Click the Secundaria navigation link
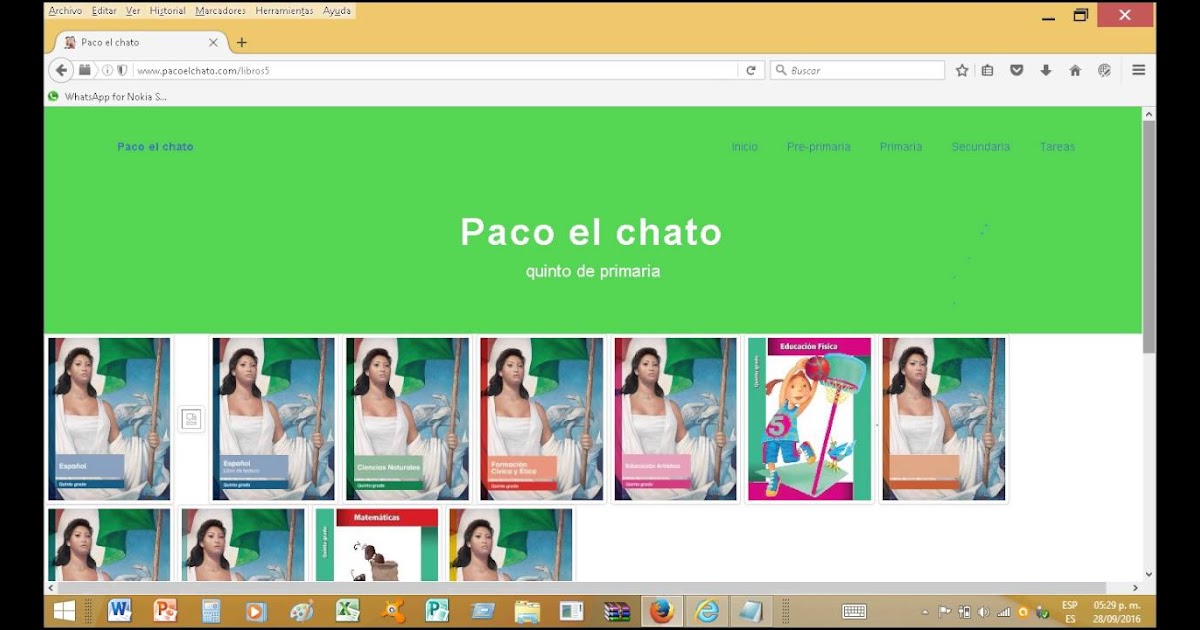This screenshot has height=630, width=1200. (980, 147)
